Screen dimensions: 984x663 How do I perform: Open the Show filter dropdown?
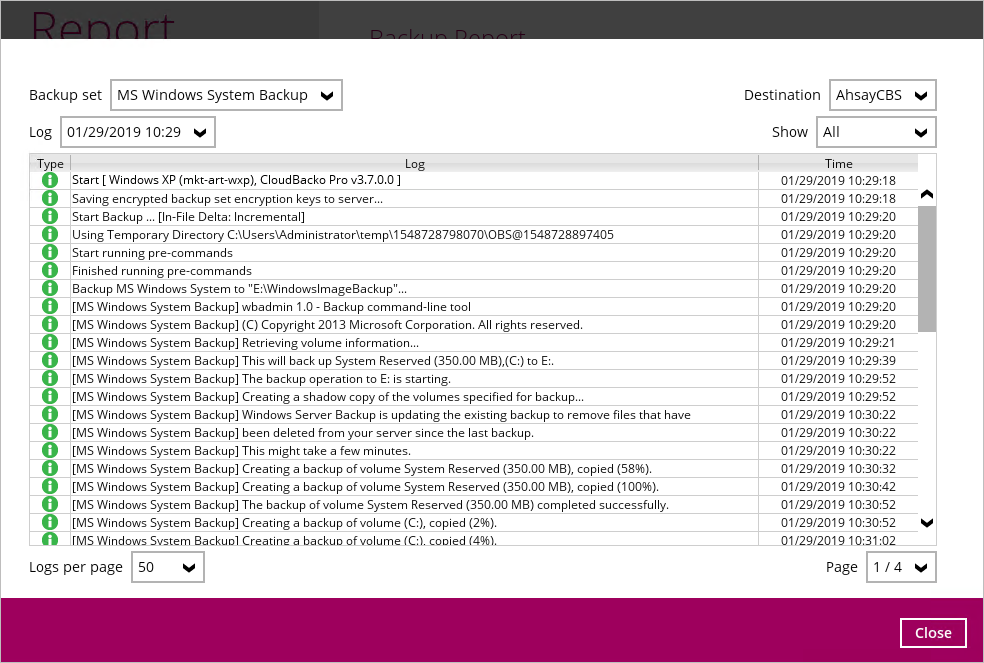pyautogui.click(x=876, y=131)
